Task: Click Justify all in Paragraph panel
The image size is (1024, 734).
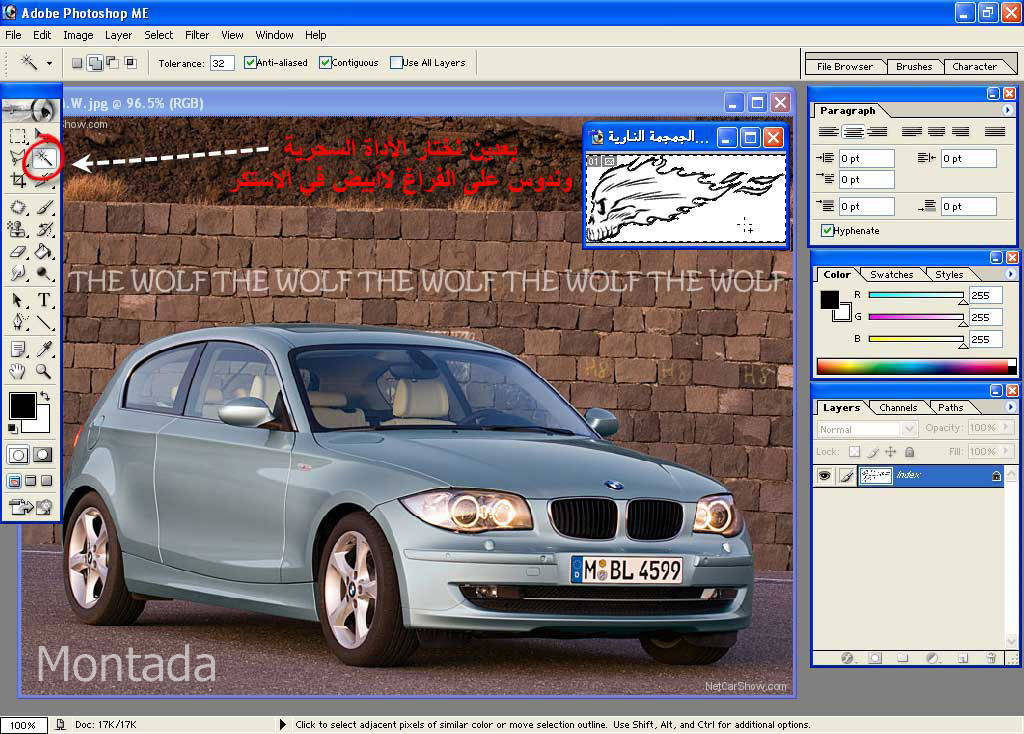Action: pos(995,132)
